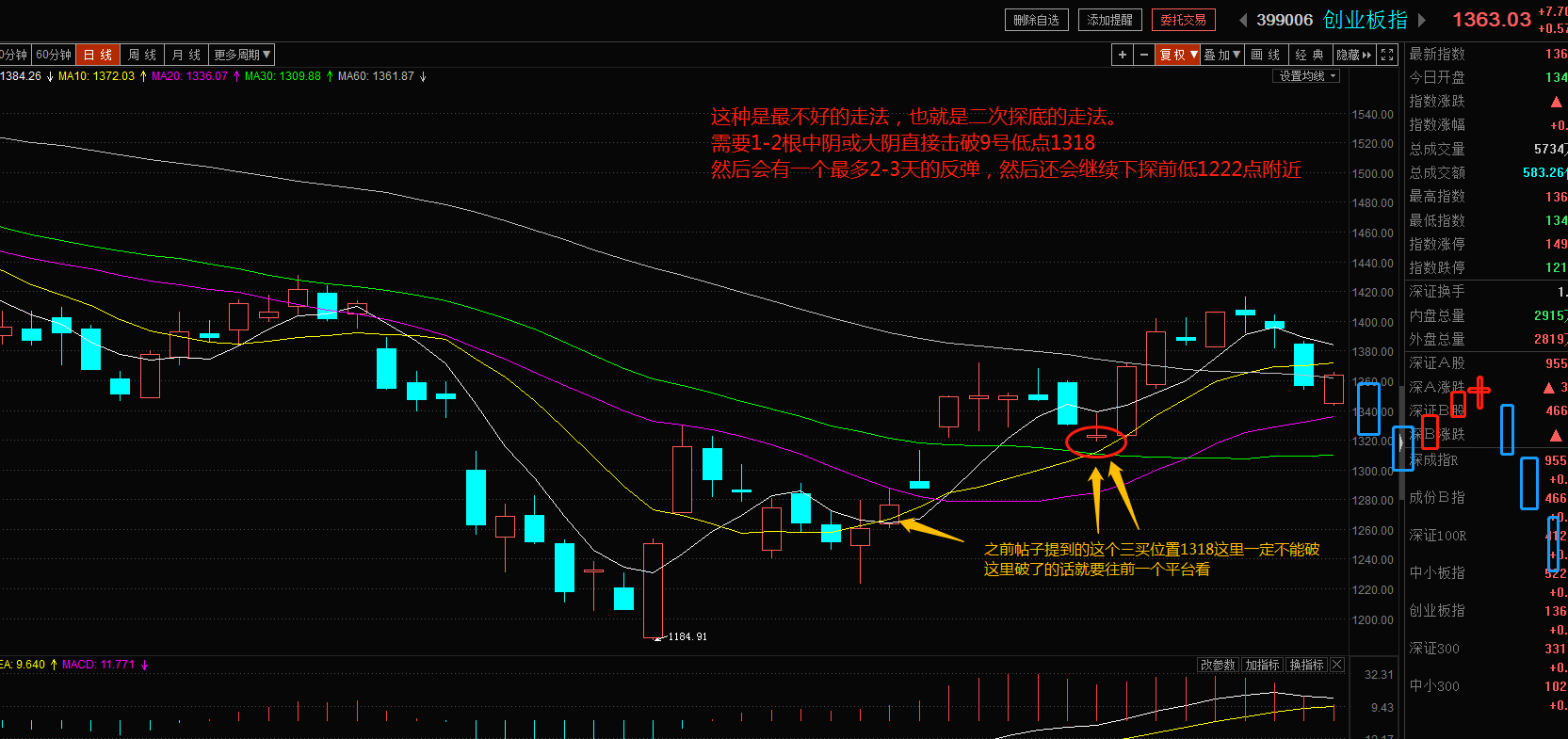This screenshot has width=1568, height=739.
Task: Open 更多周期 period dropdown
Action: tap(242, 55)
